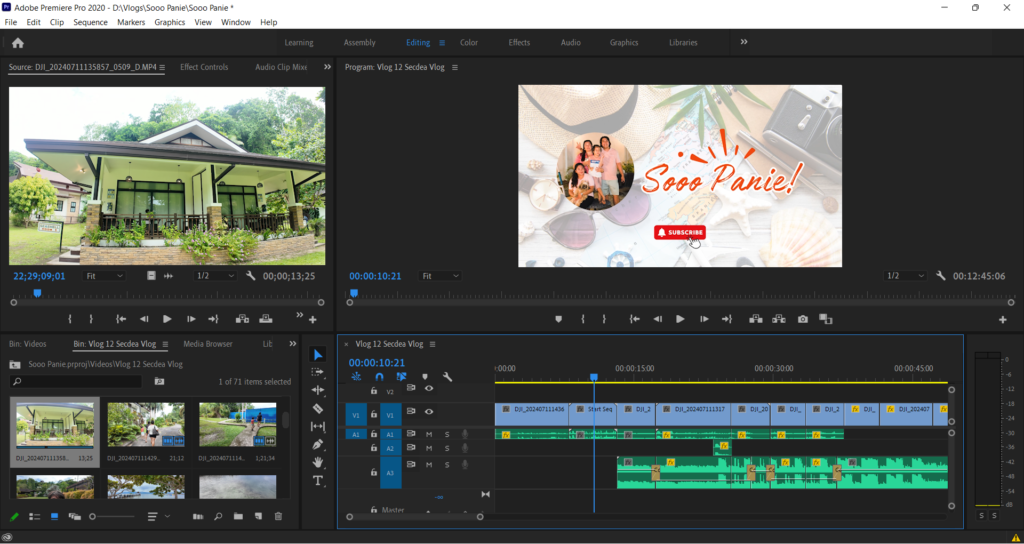Switch to Effect Controls tab

click(x=204, y=67)
